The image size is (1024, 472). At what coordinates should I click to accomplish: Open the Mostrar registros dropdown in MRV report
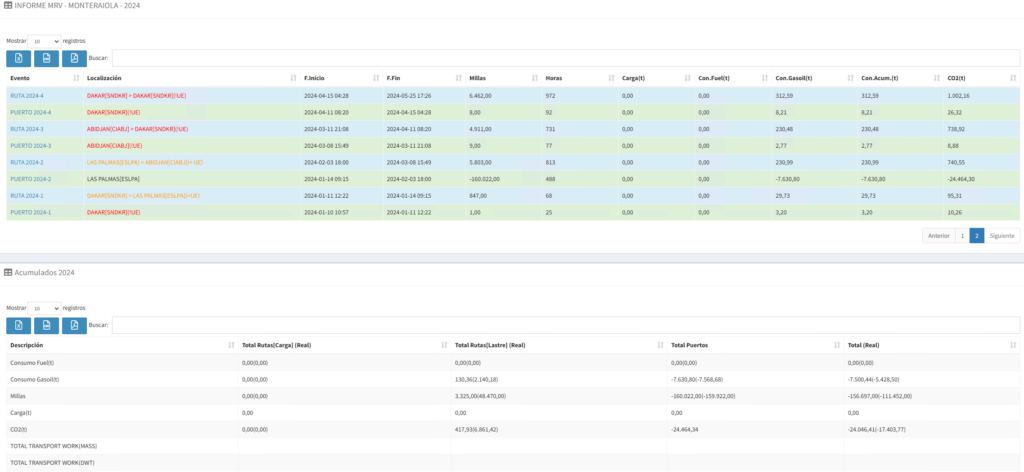(44, 41)
